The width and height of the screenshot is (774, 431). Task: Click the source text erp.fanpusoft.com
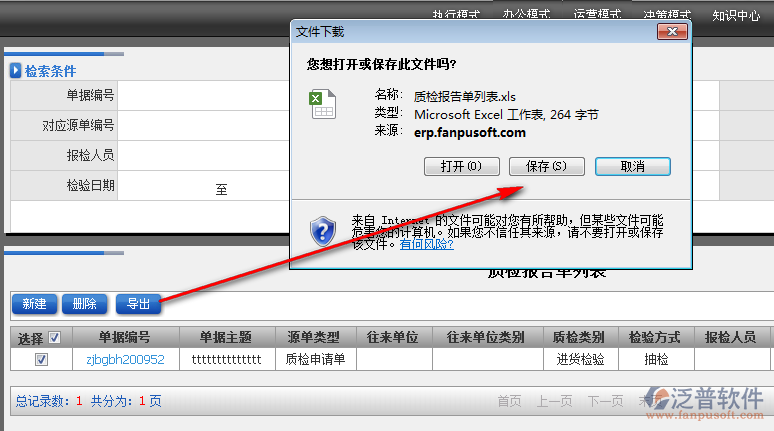[469, 133]
